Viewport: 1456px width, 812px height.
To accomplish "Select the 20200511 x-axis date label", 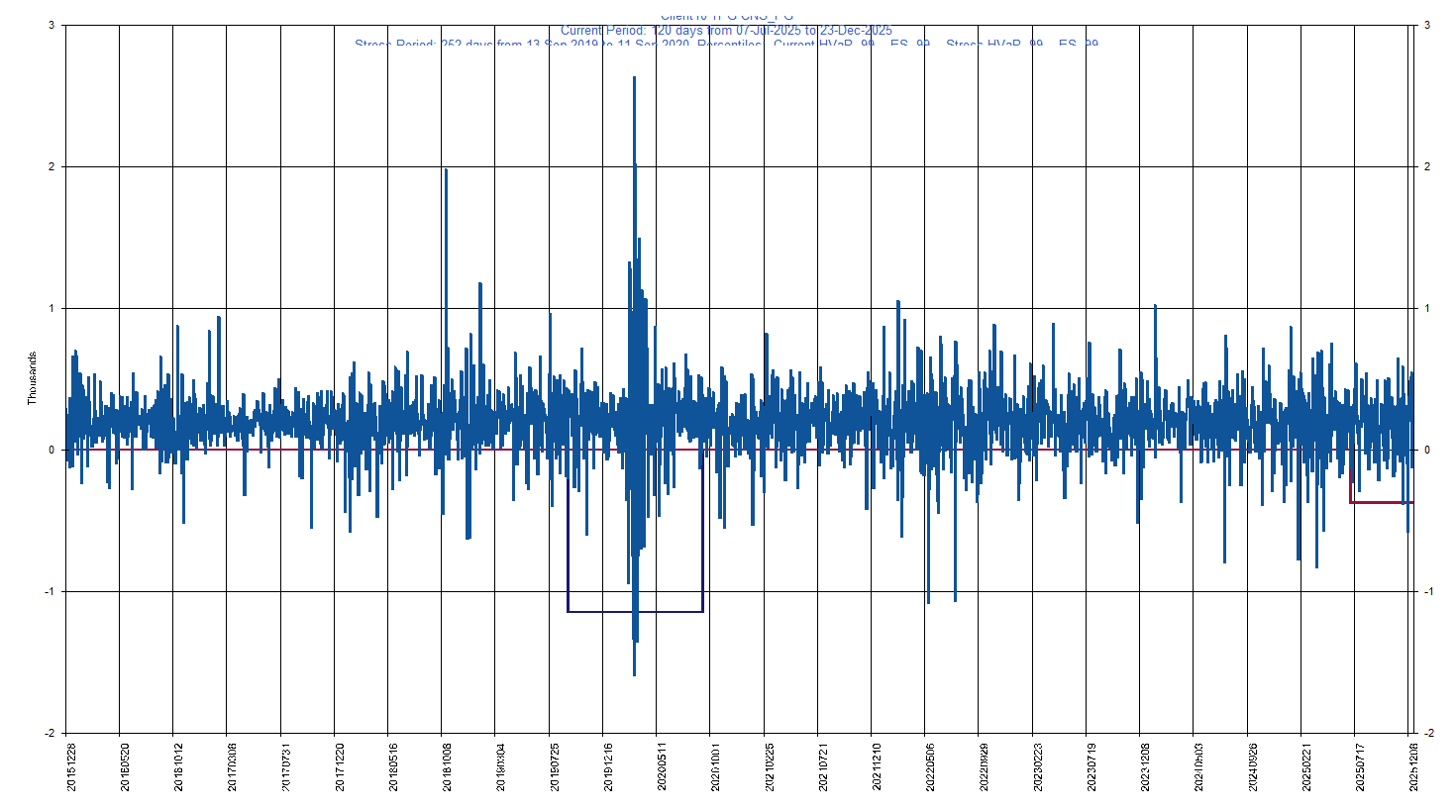I will click(661, 767).
